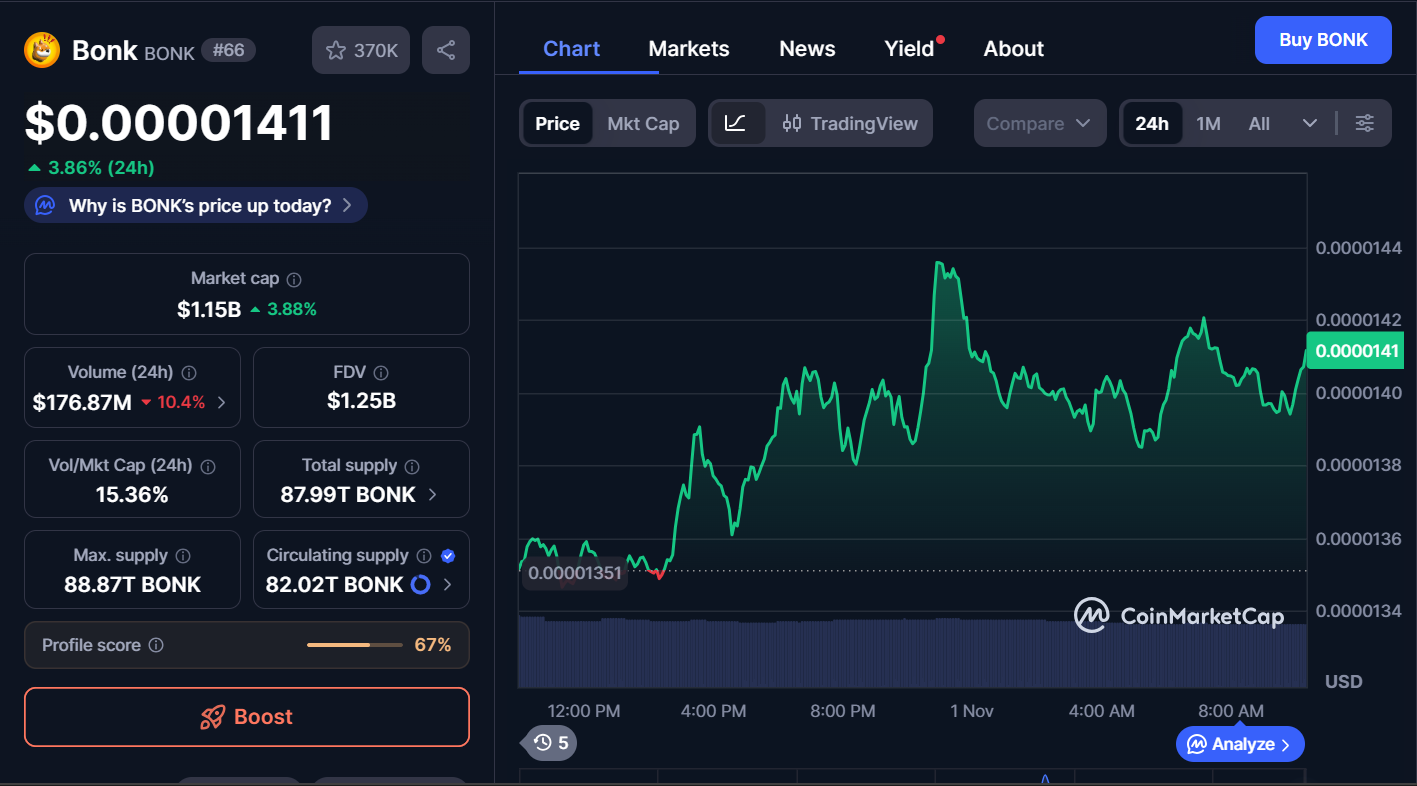This screenshot has height=786, width=1417.
Task: Click the Market cap info icon
Action: pos(294,280)
